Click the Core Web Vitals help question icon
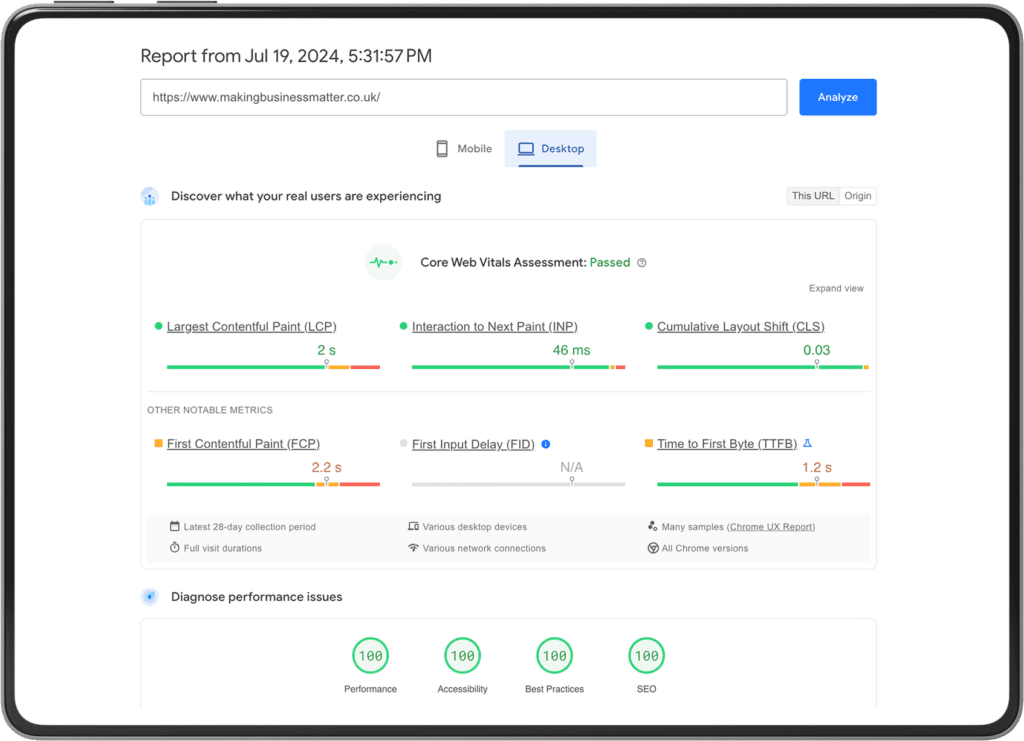 pos(642,263)
